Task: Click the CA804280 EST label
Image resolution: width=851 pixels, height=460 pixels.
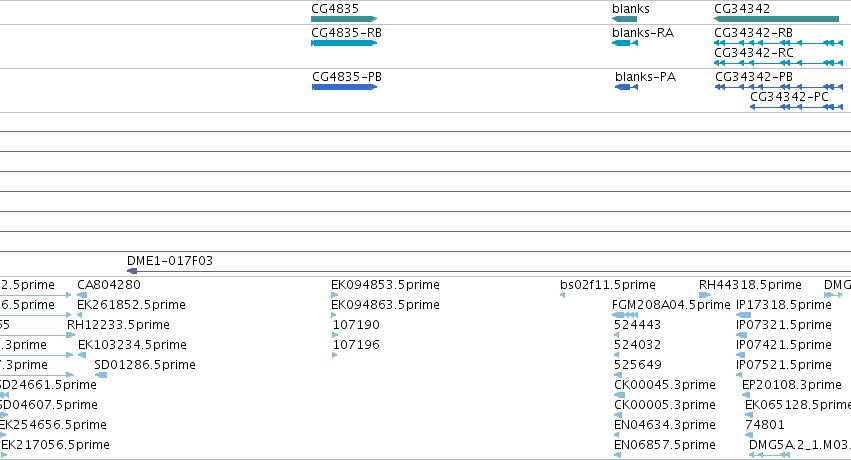Action: pyautogui.click(x=109, y=285)
